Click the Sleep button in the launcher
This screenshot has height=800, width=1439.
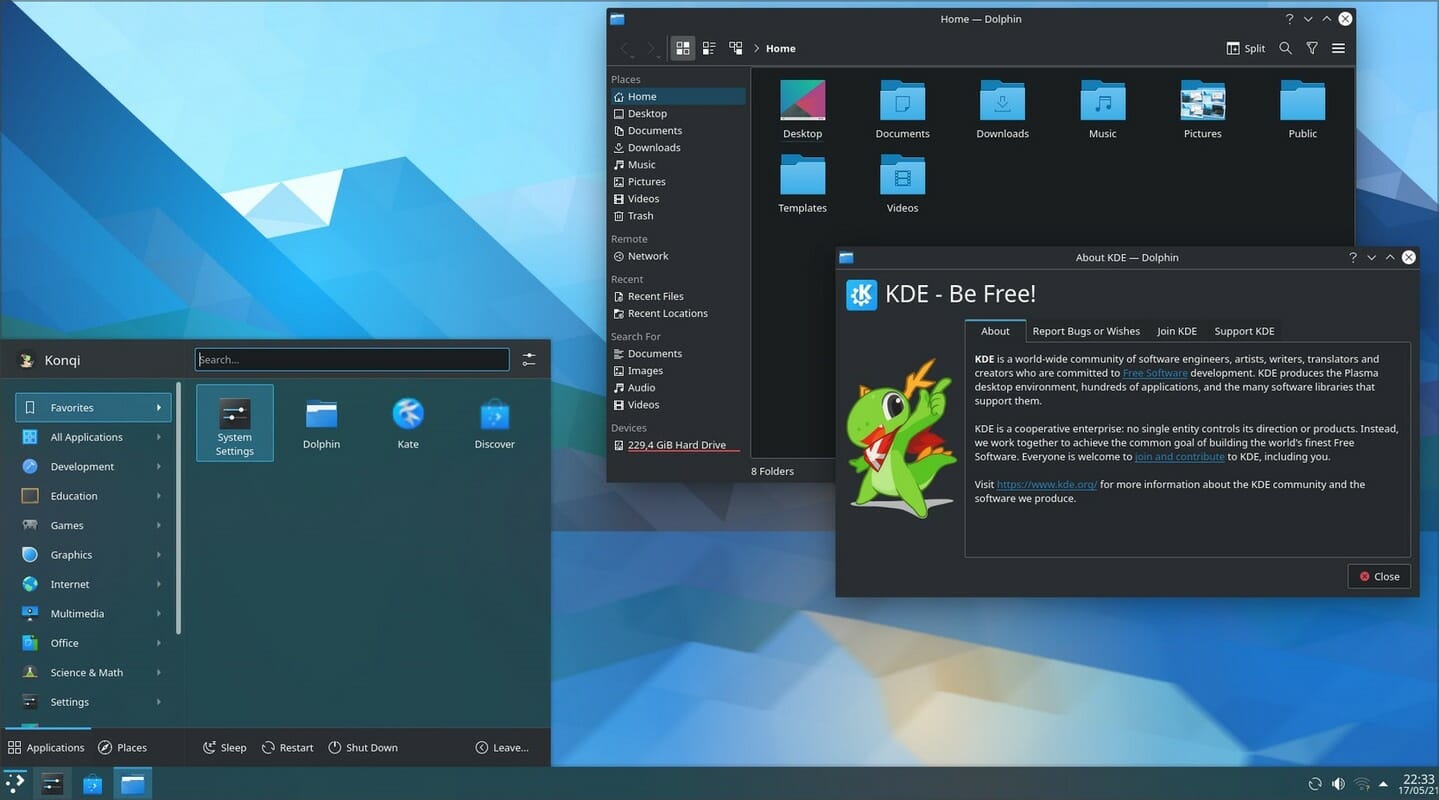pos(225,747)
